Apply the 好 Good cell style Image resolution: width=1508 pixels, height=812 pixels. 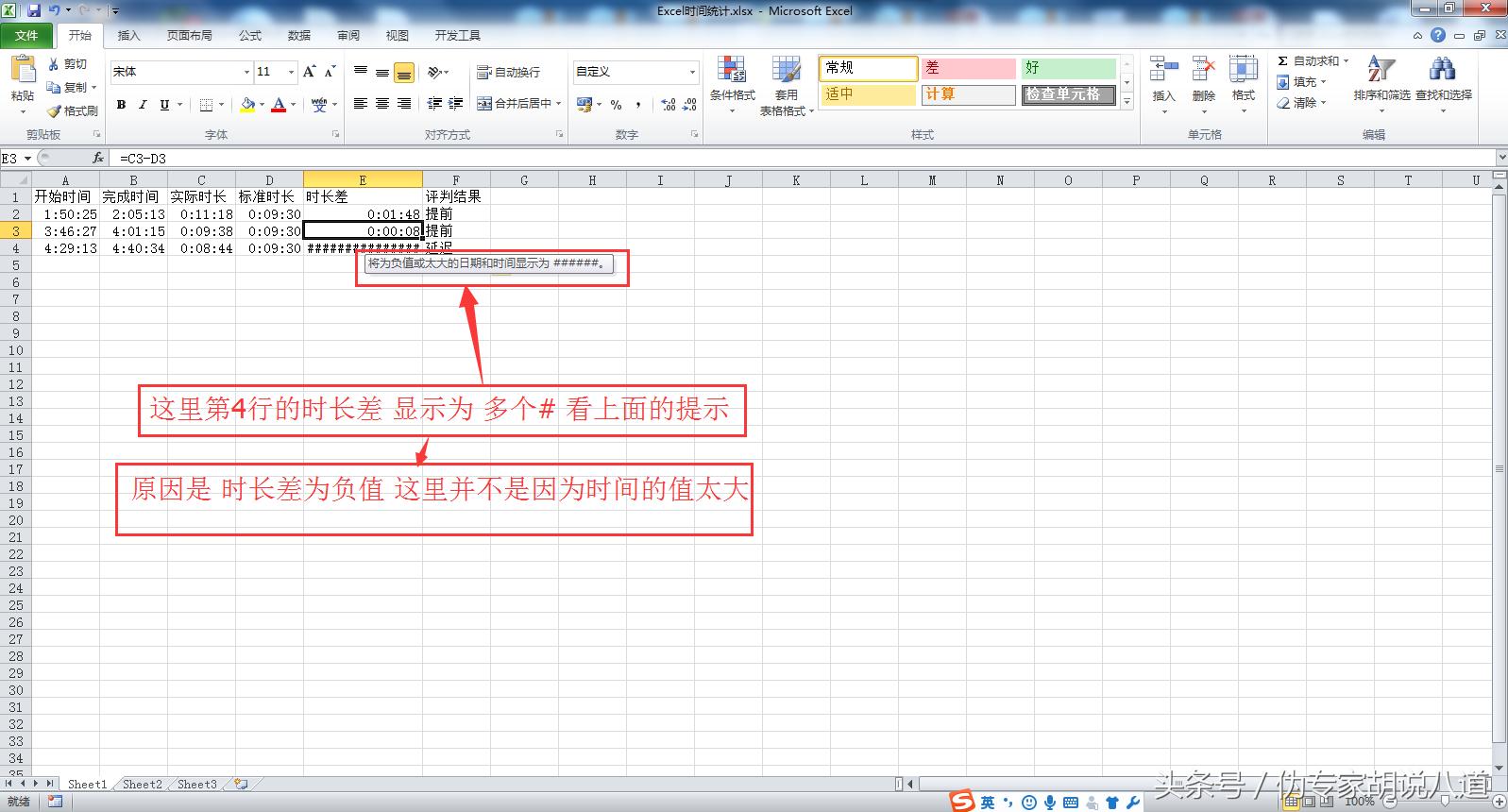click(x=1069, y=68)
